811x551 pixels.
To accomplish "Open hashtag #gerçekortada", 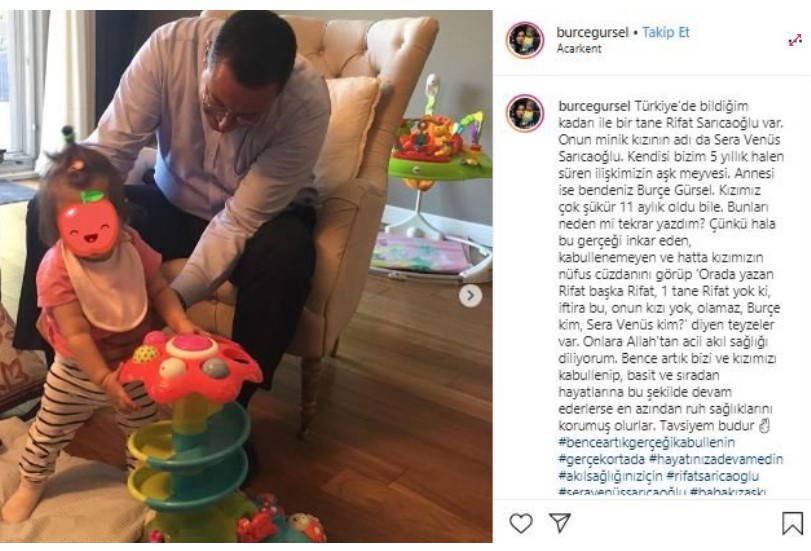I will tap(602, 459).
